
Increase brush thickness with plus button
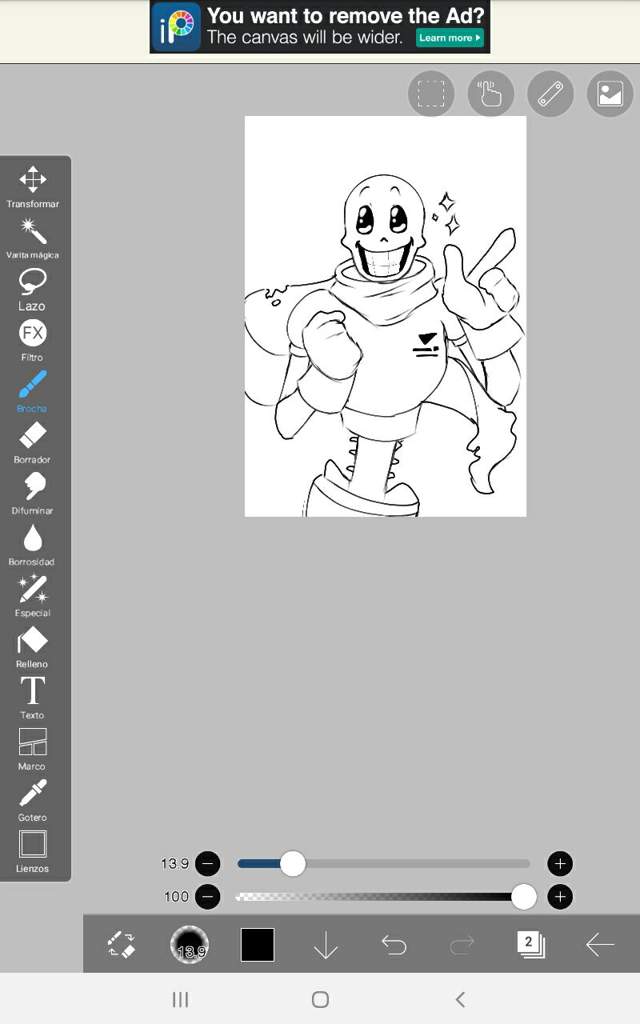[x=560, y=863]
